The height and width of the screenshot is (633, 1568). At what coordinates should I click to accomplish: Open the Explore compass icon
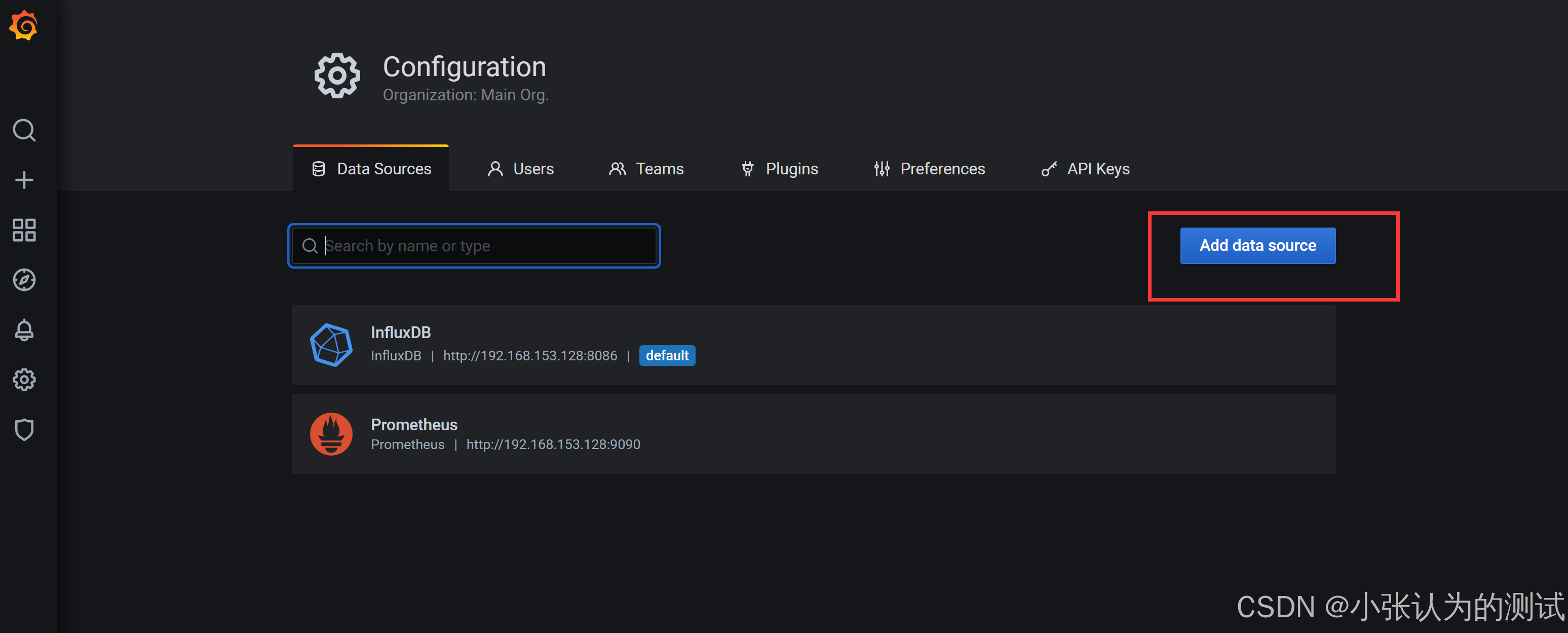(x=24, y=280)
